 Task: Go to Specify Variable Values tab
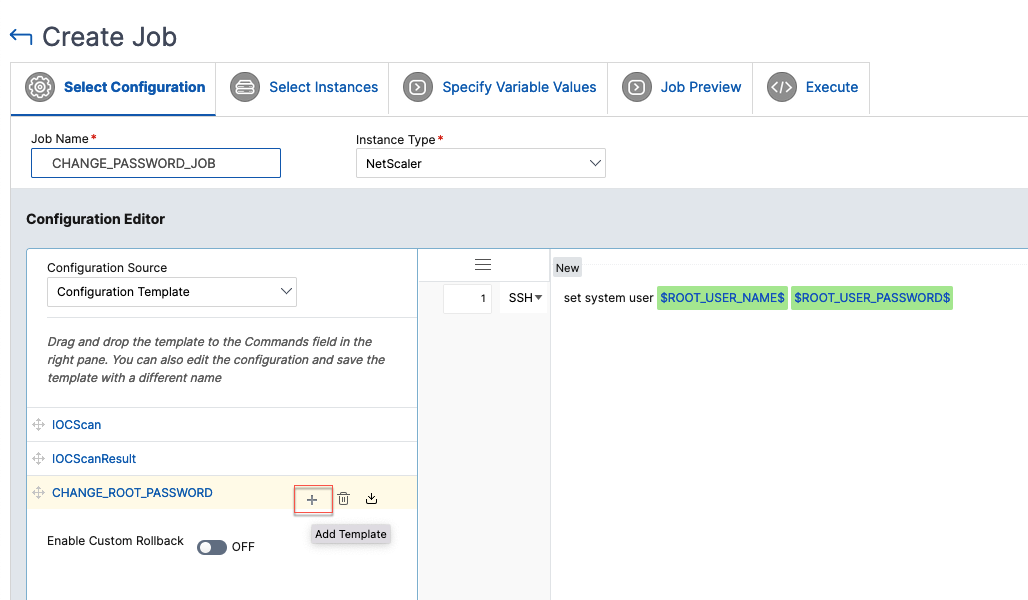coord(498,89)
